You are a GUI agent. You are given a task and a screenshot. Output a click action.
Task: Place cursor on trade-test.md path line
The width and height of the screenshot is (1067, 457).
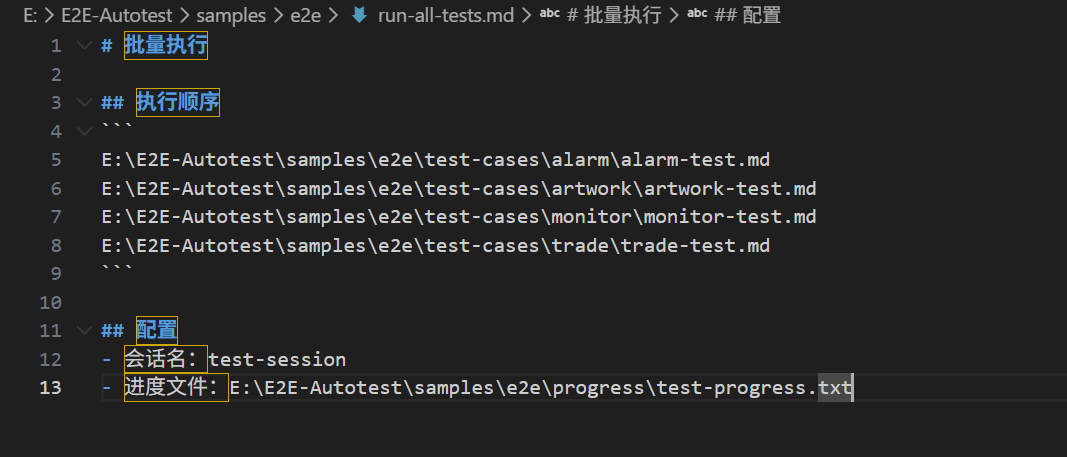[436, 246]
